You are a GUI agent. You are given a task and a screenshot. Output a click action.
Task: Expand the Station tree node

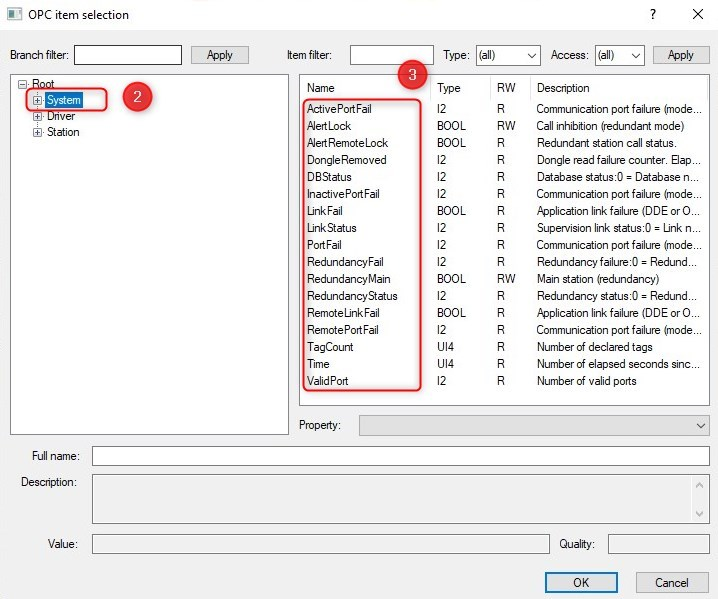[38, 132]
